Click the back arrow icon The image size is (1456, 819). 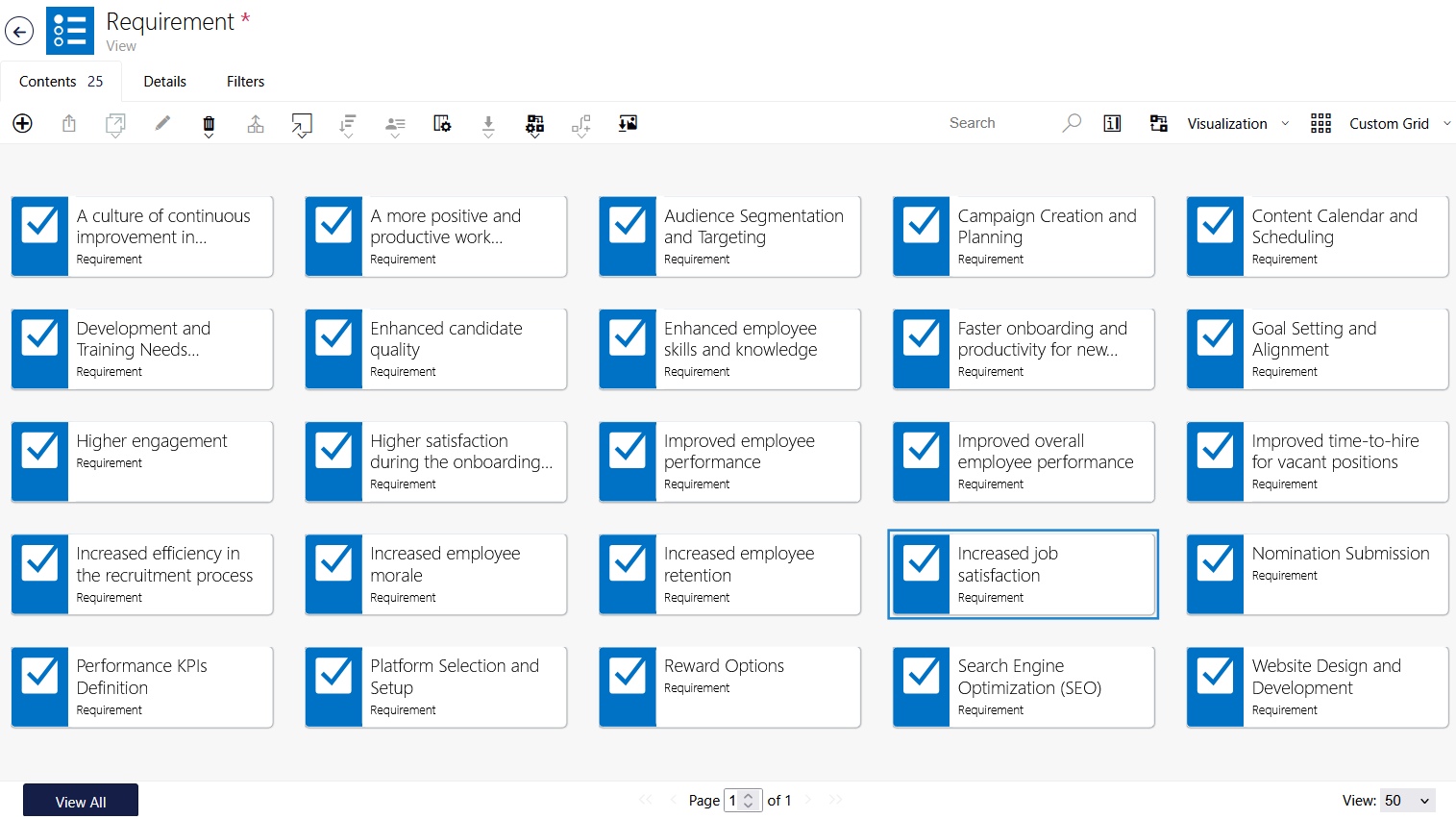[x=19, y=31]
